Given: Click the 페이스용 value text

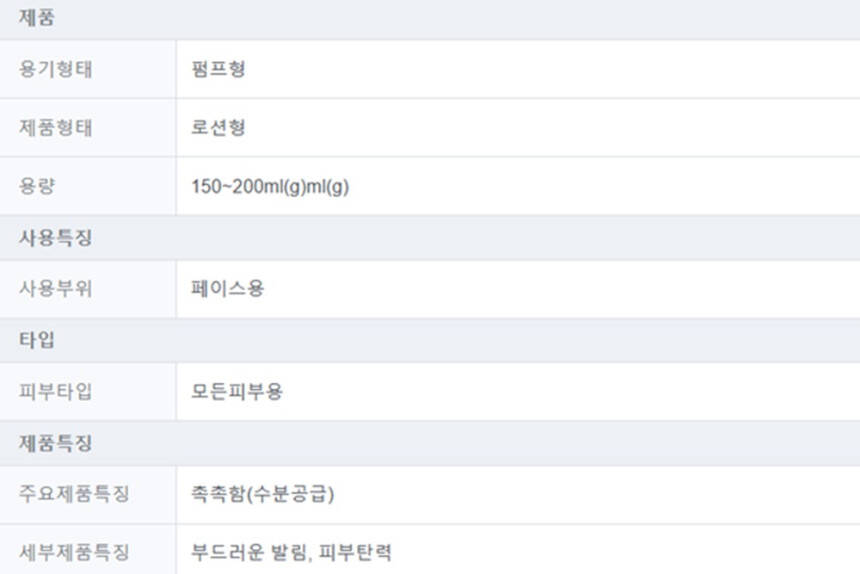Looking at the screenshot, I should click(x=228, y=289).
